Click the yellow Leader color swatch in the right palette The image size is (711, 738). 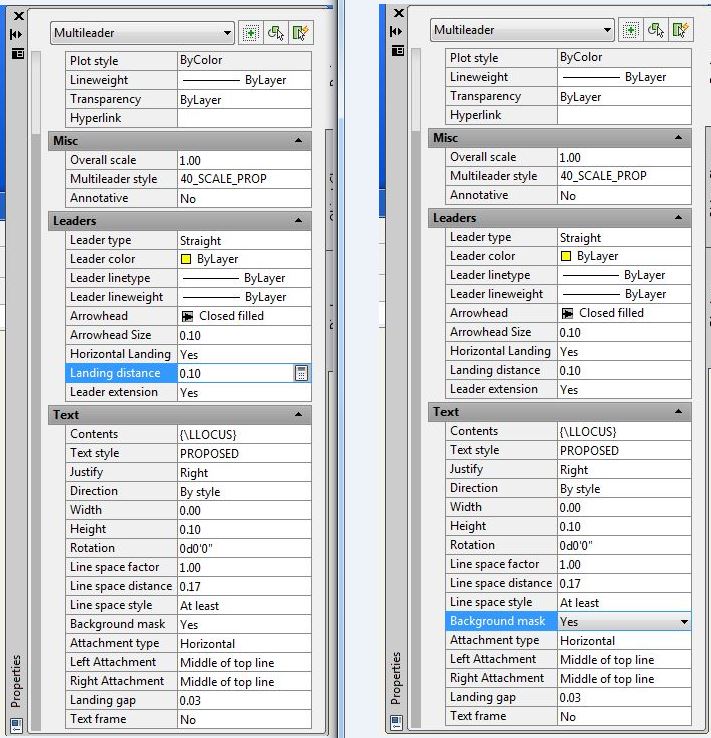[566, 256]
